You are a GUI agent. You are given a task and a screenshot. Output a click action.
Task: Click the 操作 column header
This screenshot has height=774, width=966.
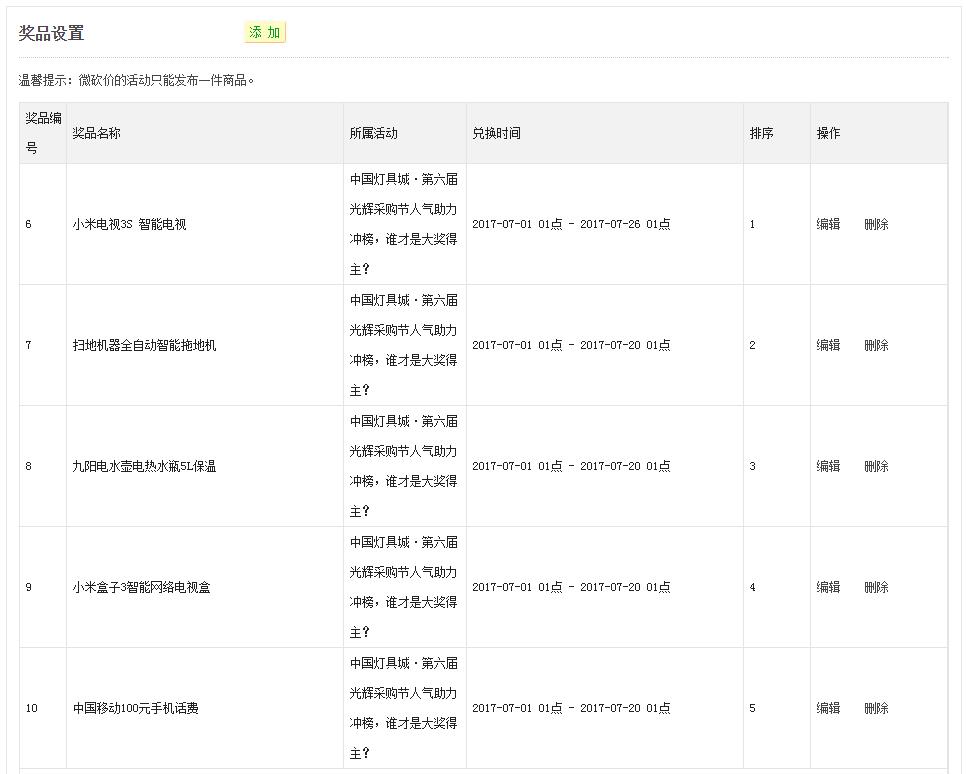(x=828, y=133)
